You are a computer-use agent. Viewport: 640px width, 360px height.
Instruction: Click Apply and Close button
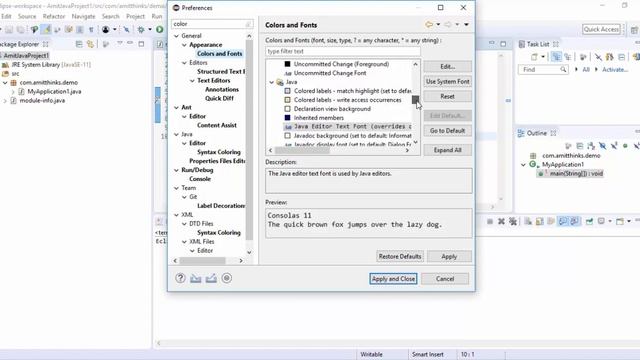pyautogui.click(x=393, y=279)
